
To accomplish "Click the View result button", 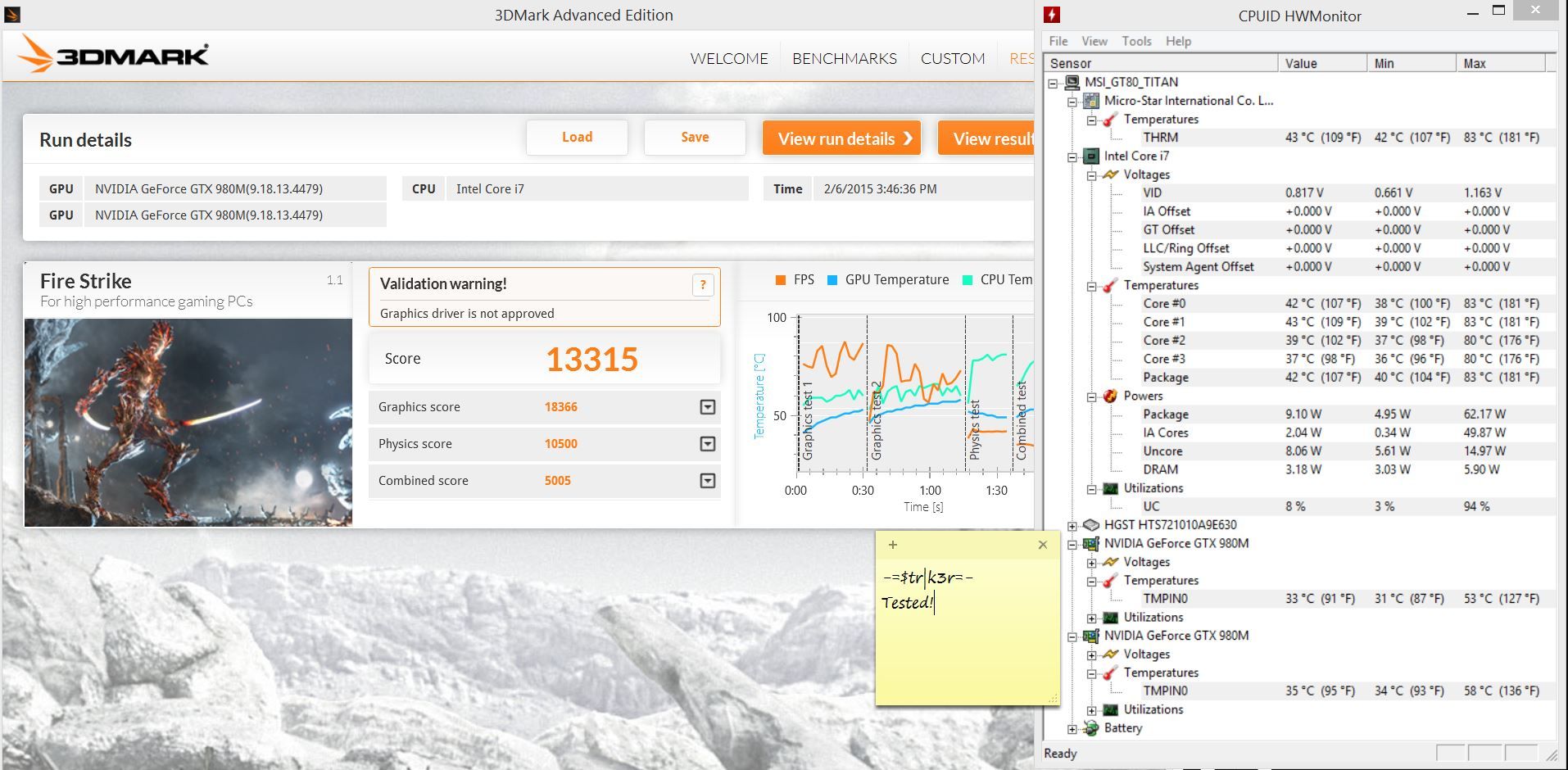I will tap(986, 138).
